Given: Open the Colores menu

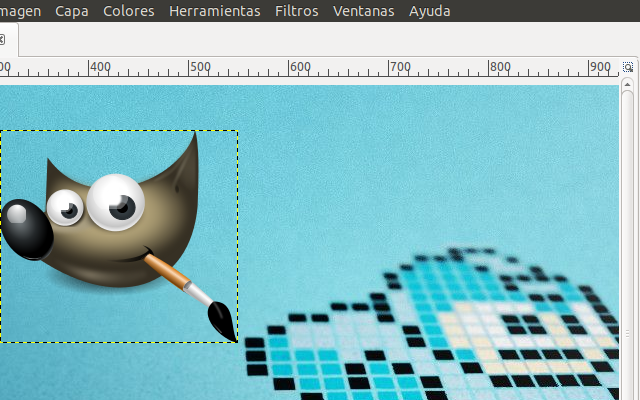Looking at the screenshot, I should pyautogui.click(x=129, y=11).
